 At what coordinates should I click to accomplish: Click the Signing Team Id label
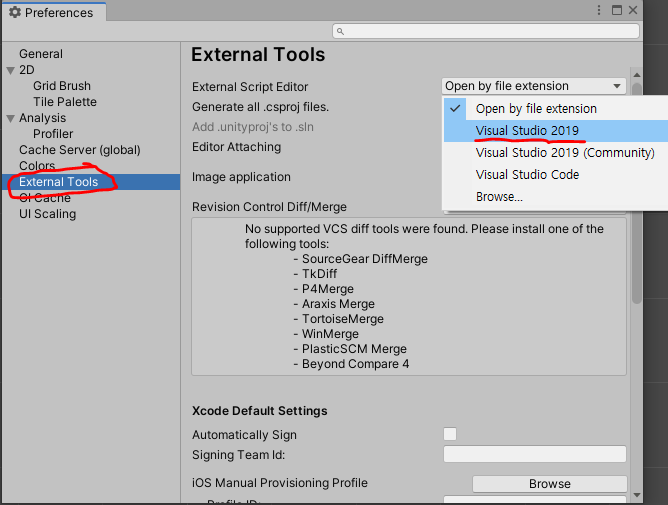tap(239, 455)
